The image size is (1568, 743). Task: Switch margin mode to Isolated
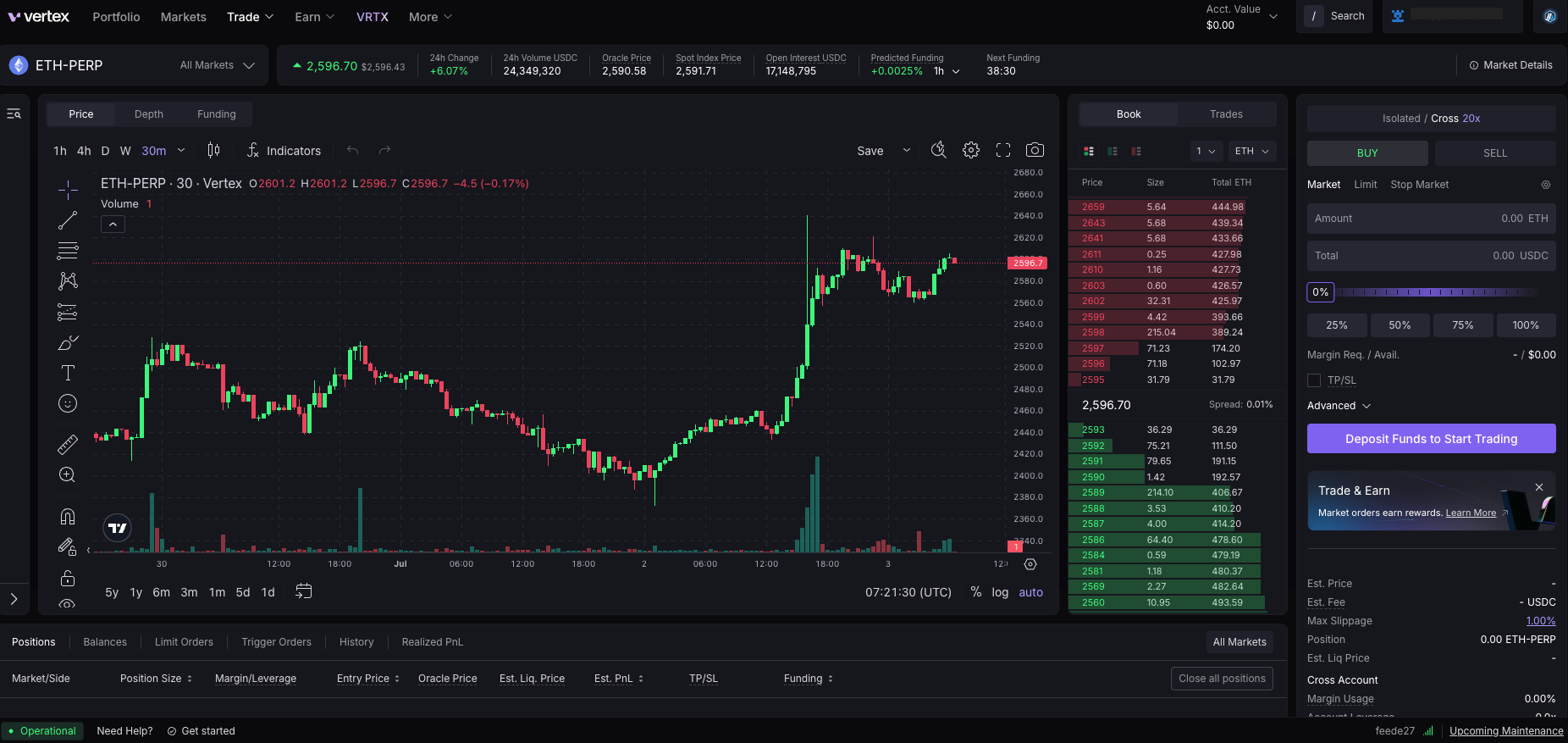[1401, 119]
